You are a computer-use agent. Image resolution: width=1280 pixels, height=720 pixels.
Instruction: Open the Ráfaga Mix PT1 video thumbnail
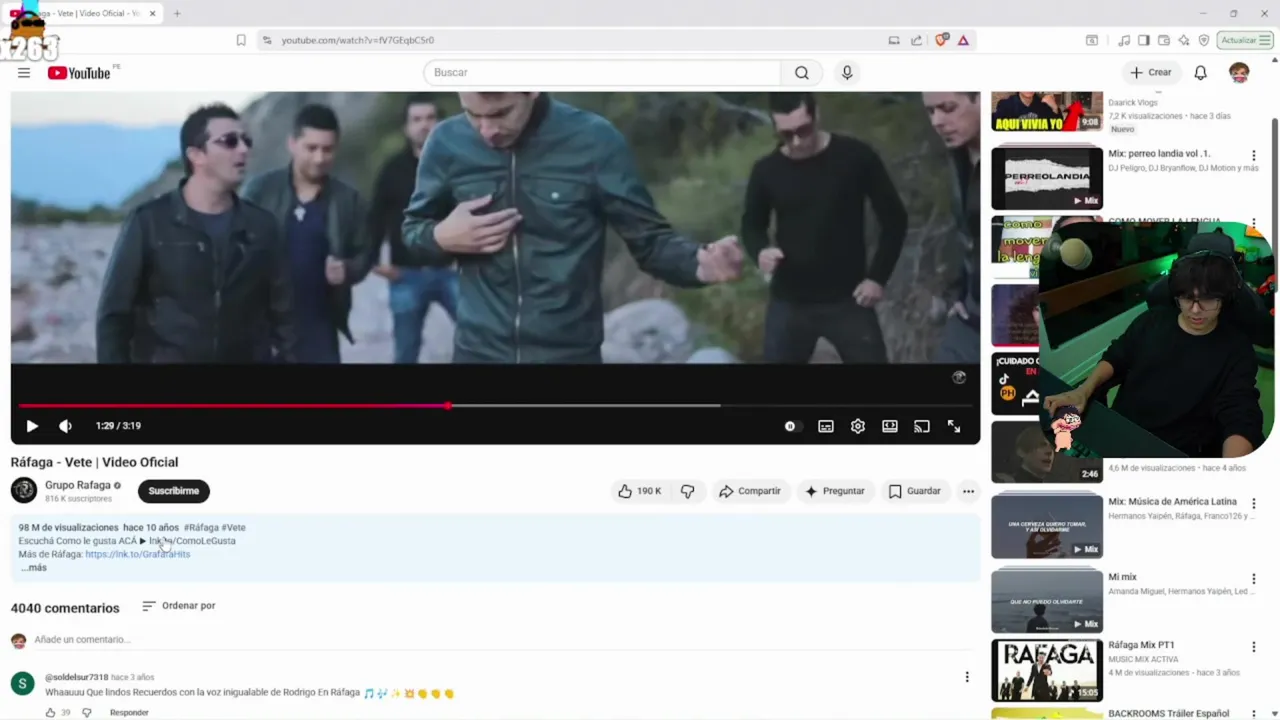(x=1047, y=670)
